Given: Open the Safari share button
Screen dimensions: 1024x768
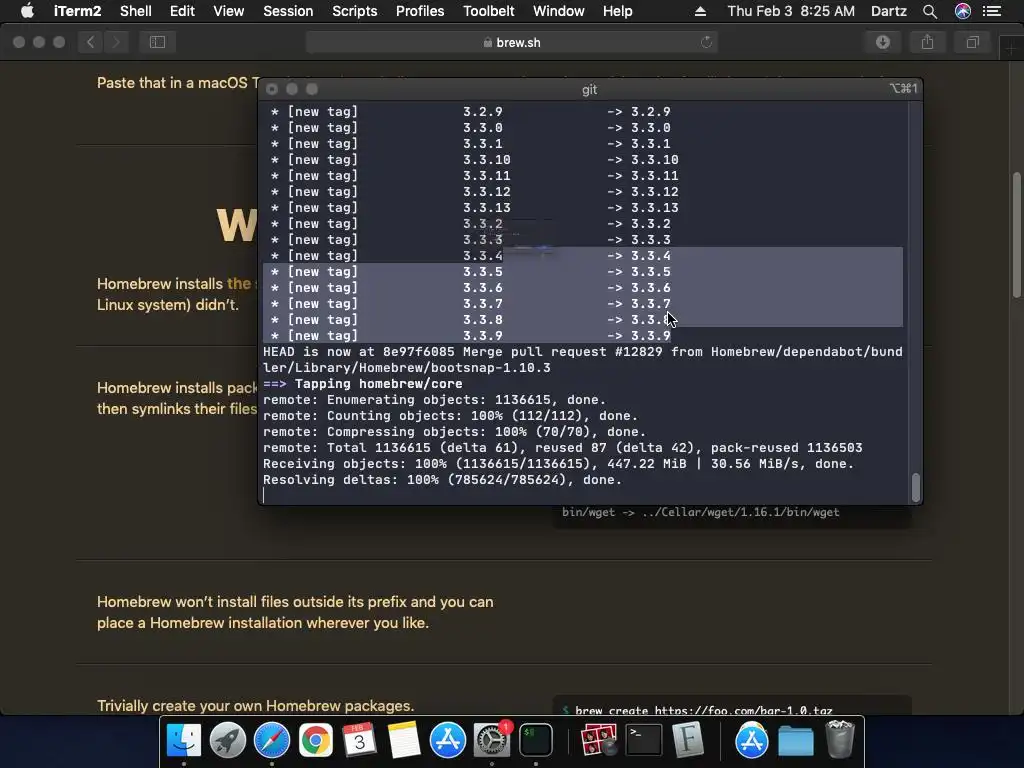Looking at the screenshot, I should (x=927, y=42).
